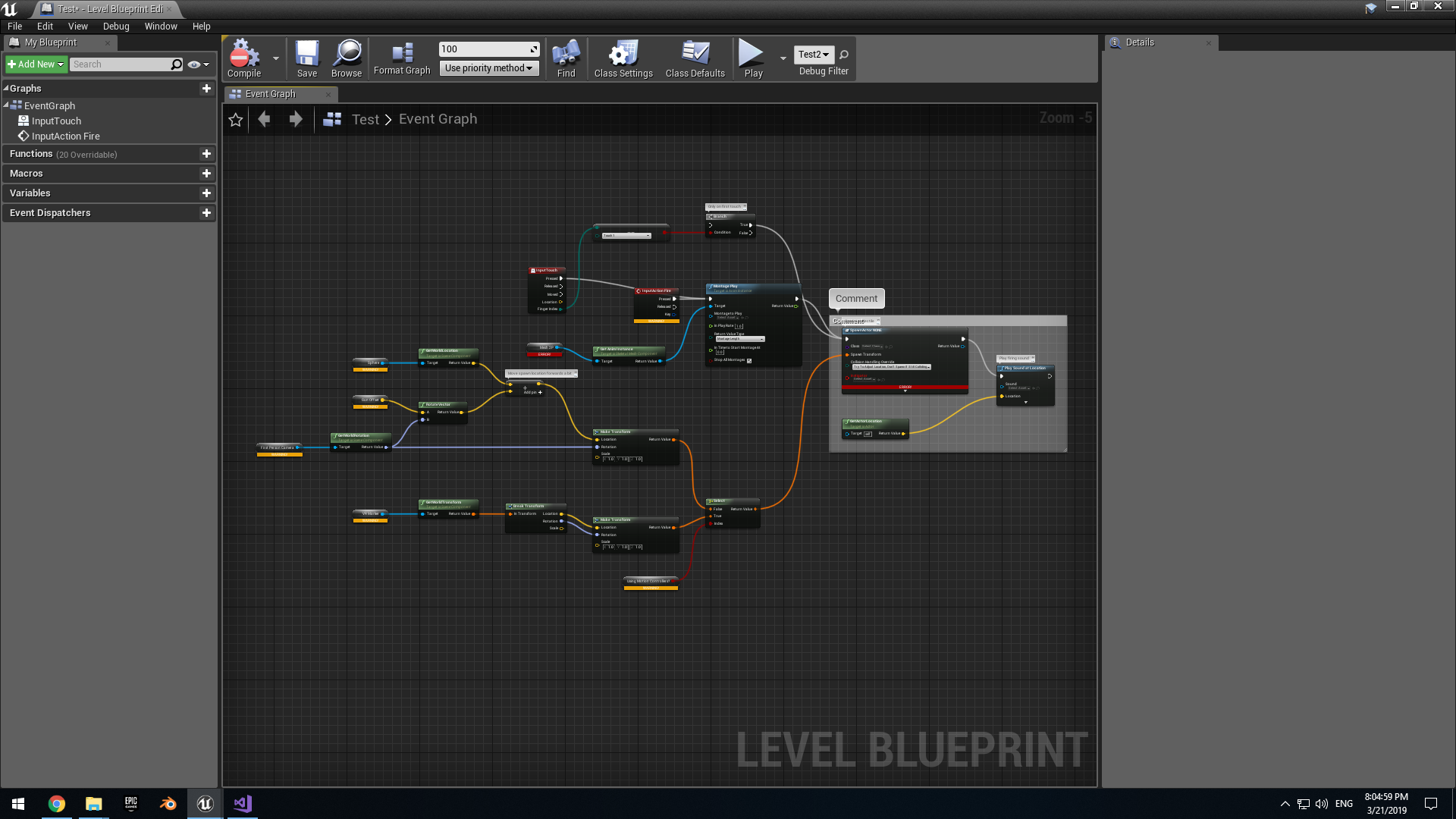Click the My Blueprint search field
This screenshot has width=1456, height=819.
[x=127, y=64]
